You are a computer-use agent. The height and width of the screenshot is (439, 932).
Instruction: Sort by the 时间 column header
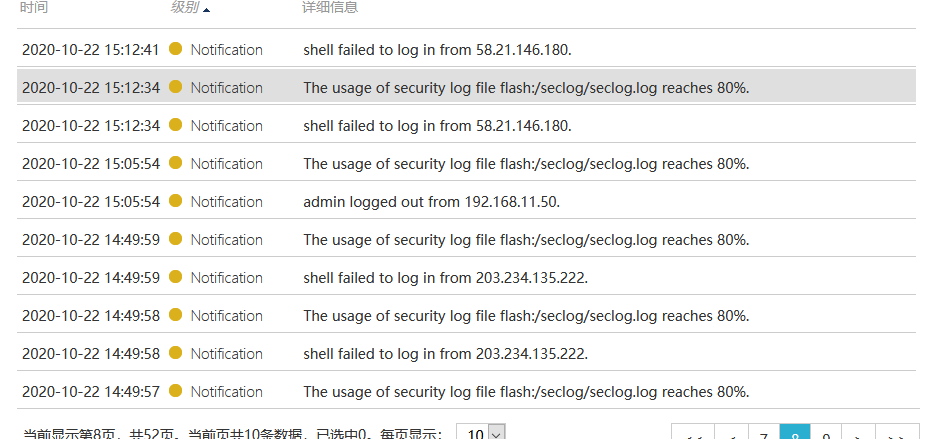tap(34, 8)
